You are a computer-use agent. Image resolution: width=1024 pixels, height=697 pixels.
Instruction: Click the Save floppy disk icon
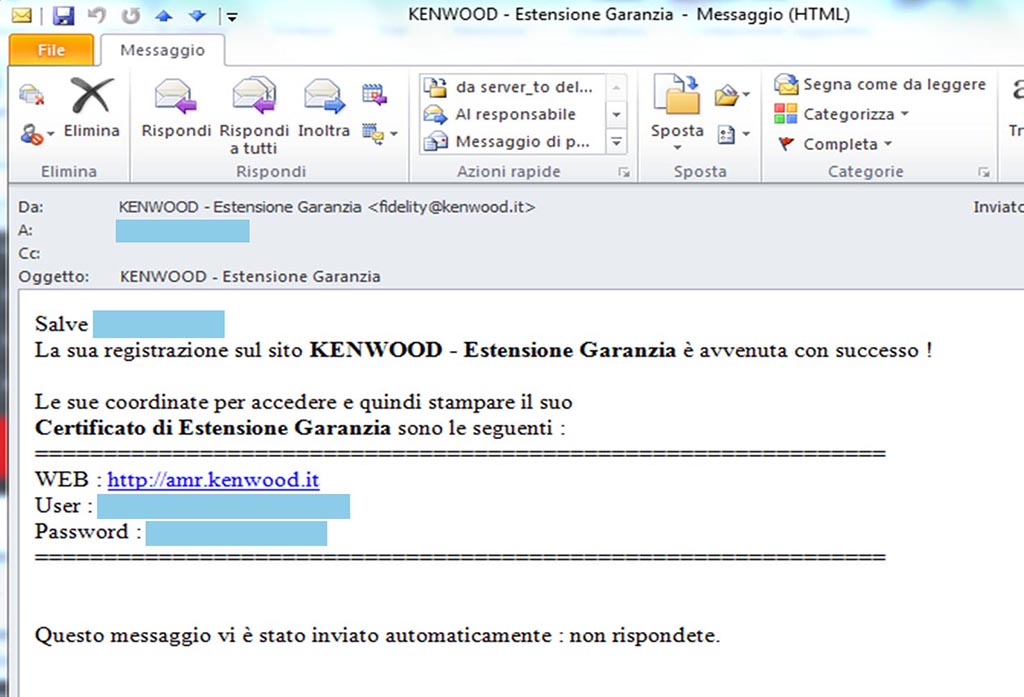[x=64, y=15]
